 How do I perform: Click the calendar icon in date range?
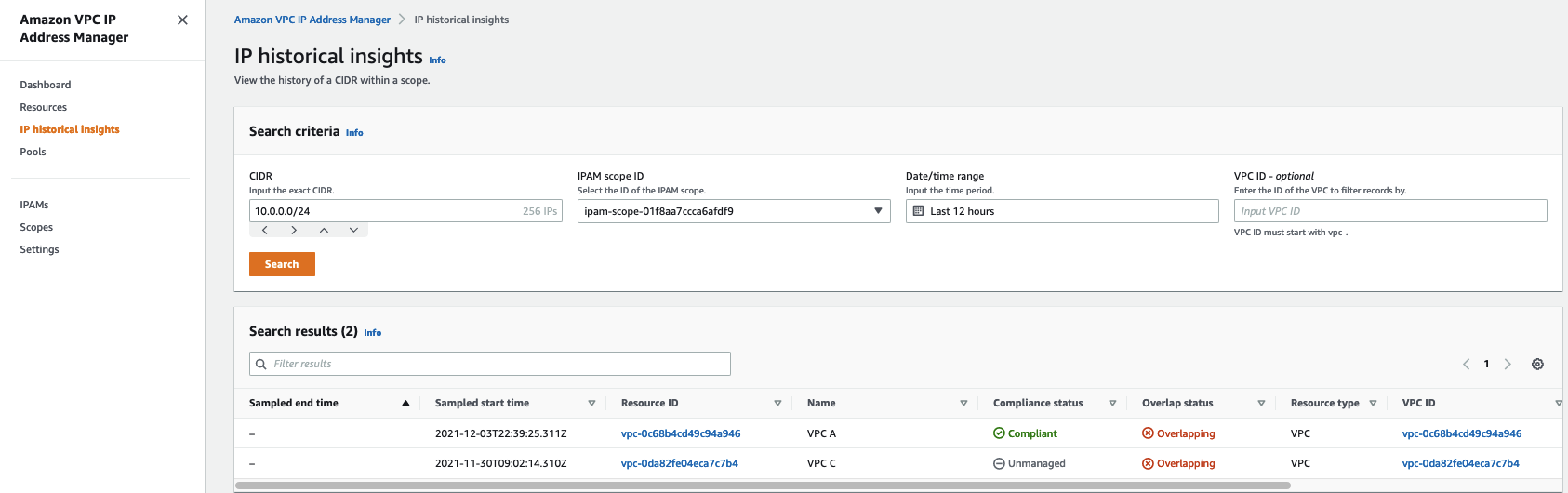click(x=919, y=211)
